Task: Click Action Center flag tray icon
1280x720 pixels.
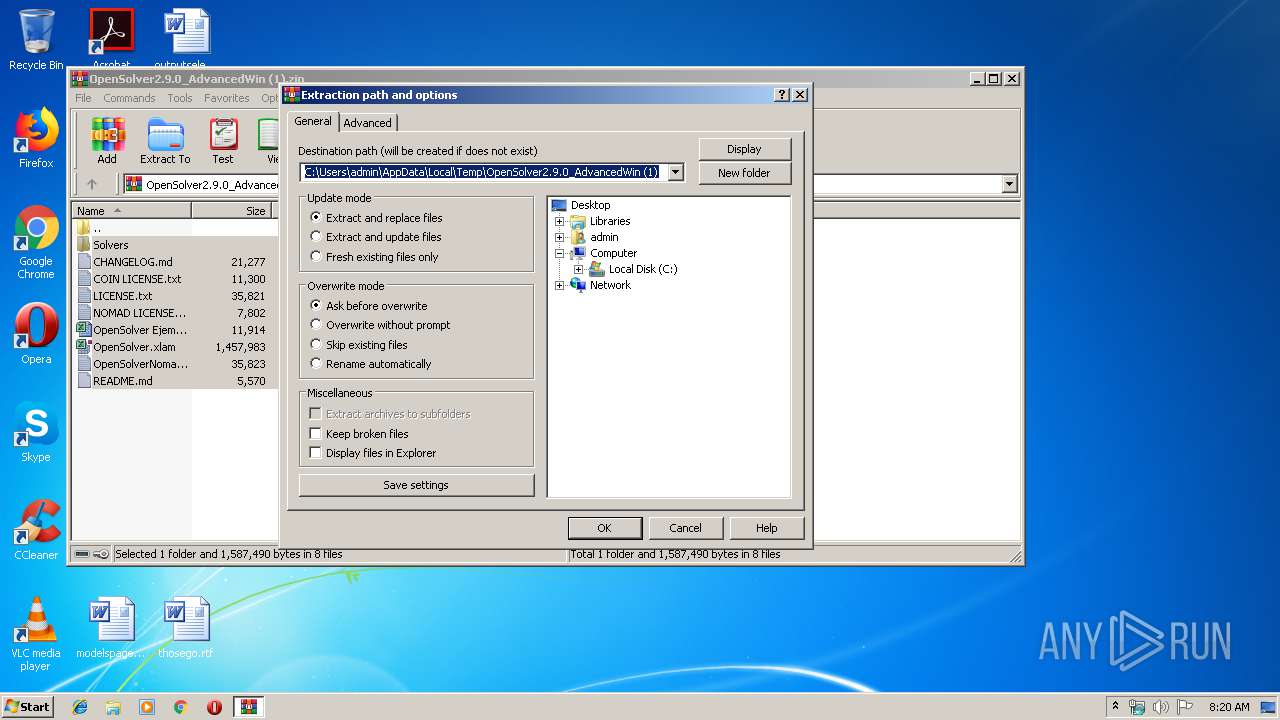Action: tap(1185, 707)
